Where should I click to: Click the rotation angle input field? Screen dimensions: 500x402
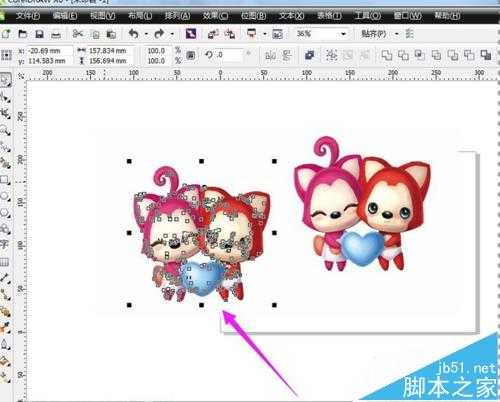(229, 55)
